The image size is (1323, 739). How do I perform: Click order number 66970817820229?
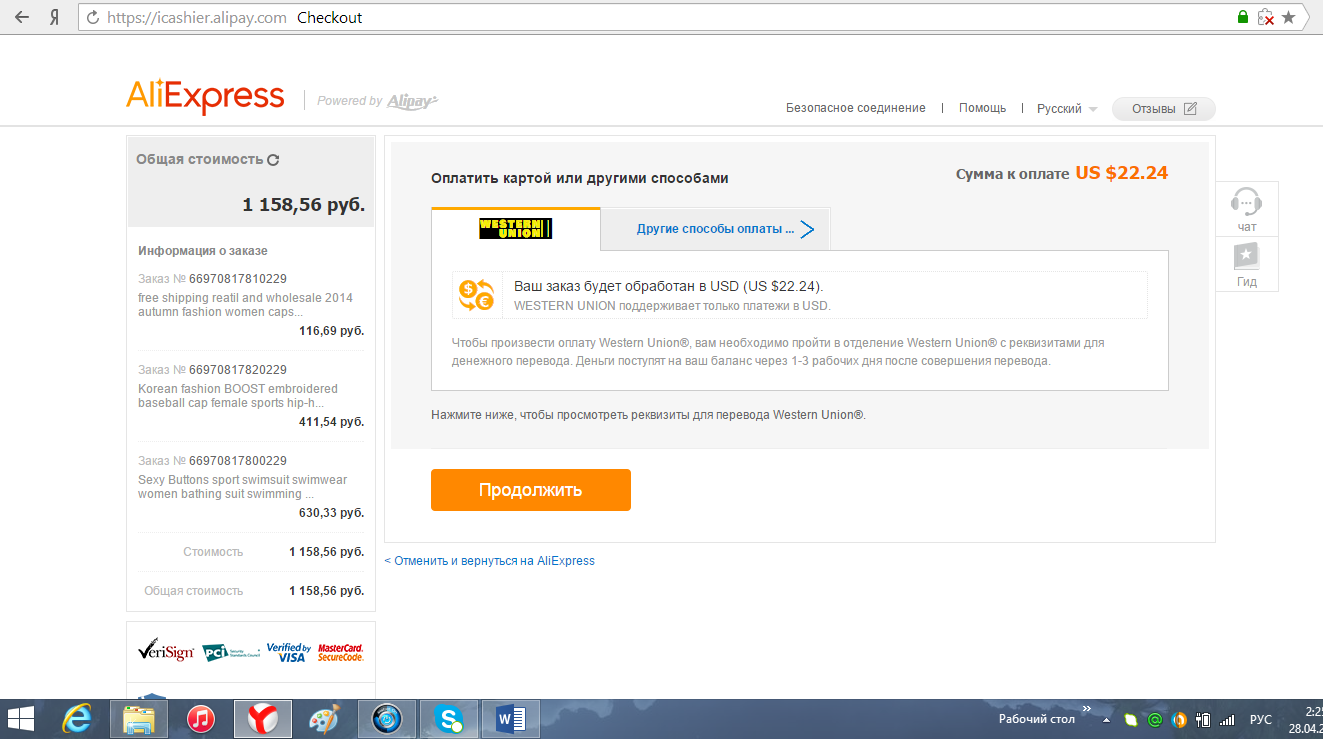238,370
